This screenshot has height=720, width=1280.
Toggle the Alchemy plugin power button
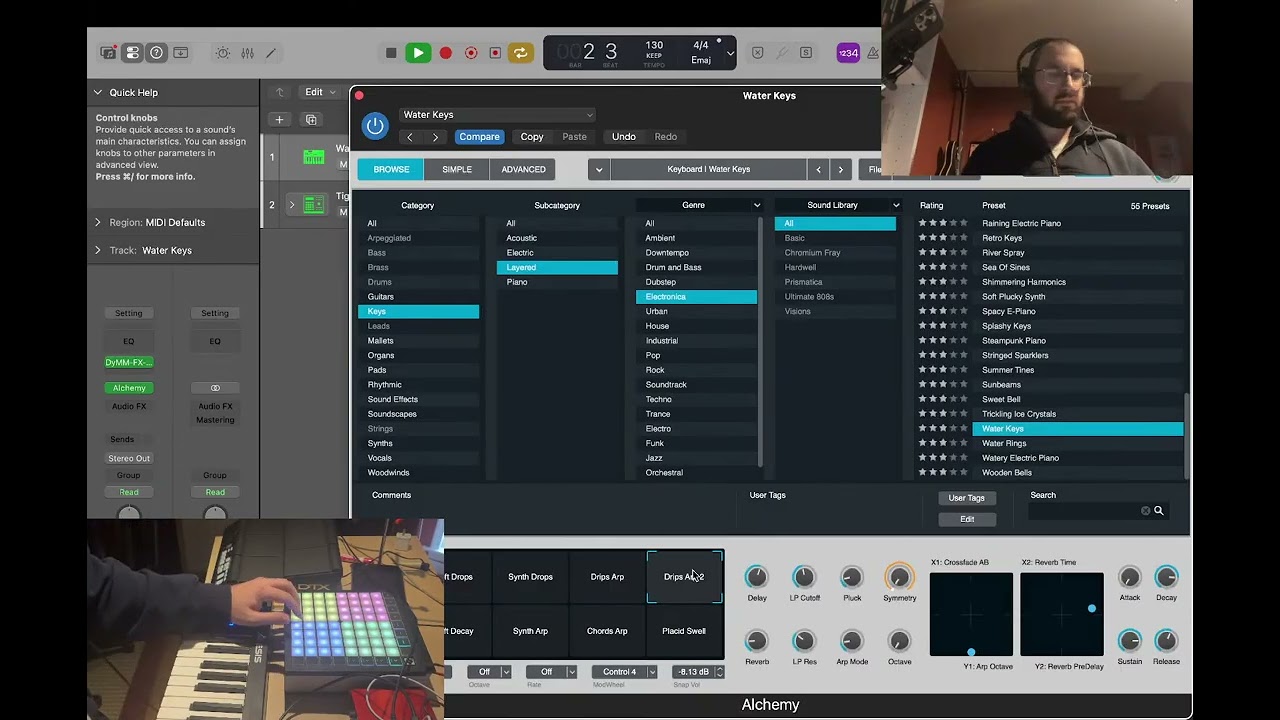pos(375,126)
